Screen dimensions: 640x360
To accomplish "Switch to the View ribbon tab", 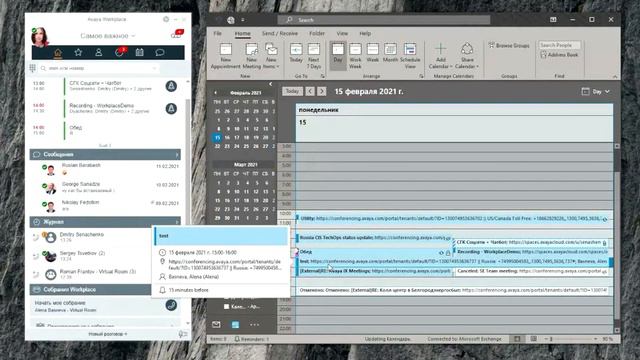I will pyautogui.click(x=342, y=33).
